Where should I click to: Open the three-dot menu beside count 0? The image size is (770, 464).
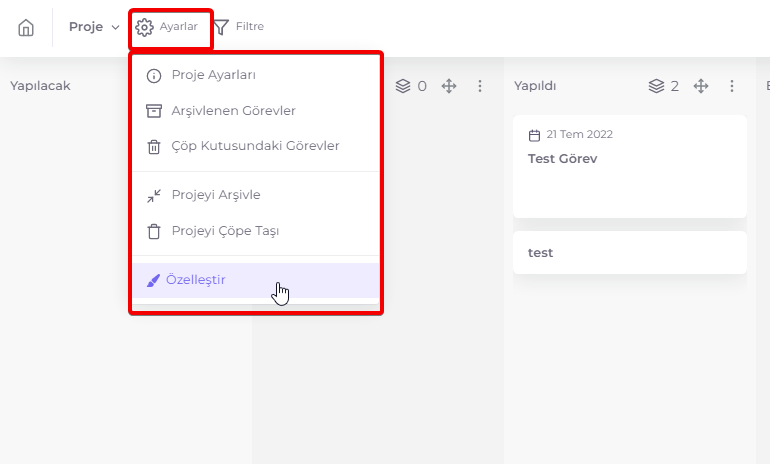pyautogui.click(x=480, y=86)
